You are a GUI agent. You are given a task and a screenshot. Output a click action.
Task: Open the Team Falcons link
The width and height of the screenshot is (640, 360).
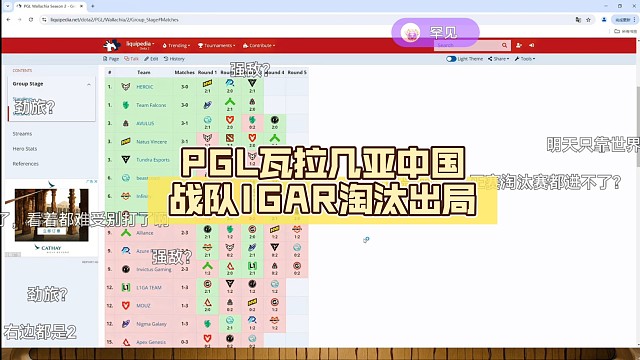click(x=151, y=105)
